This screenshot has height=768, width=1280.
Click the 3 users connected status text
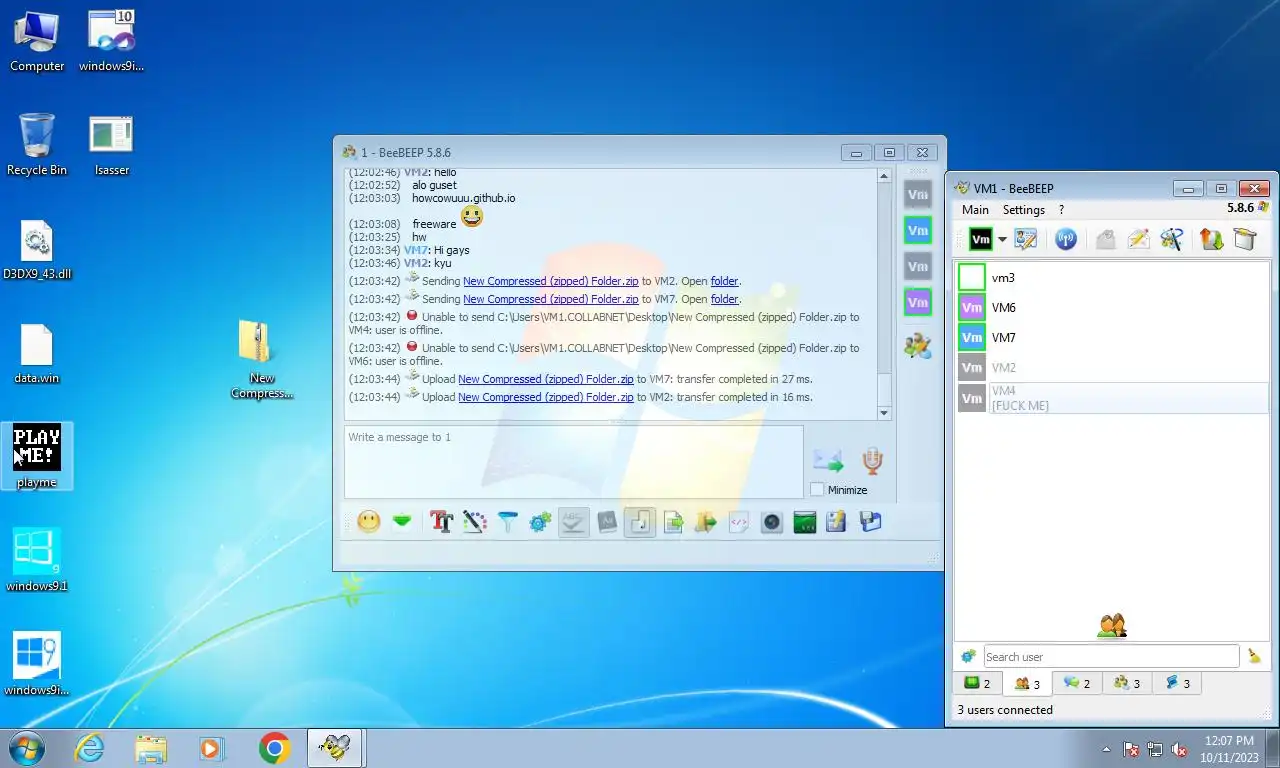click(x=1005, y=710)
